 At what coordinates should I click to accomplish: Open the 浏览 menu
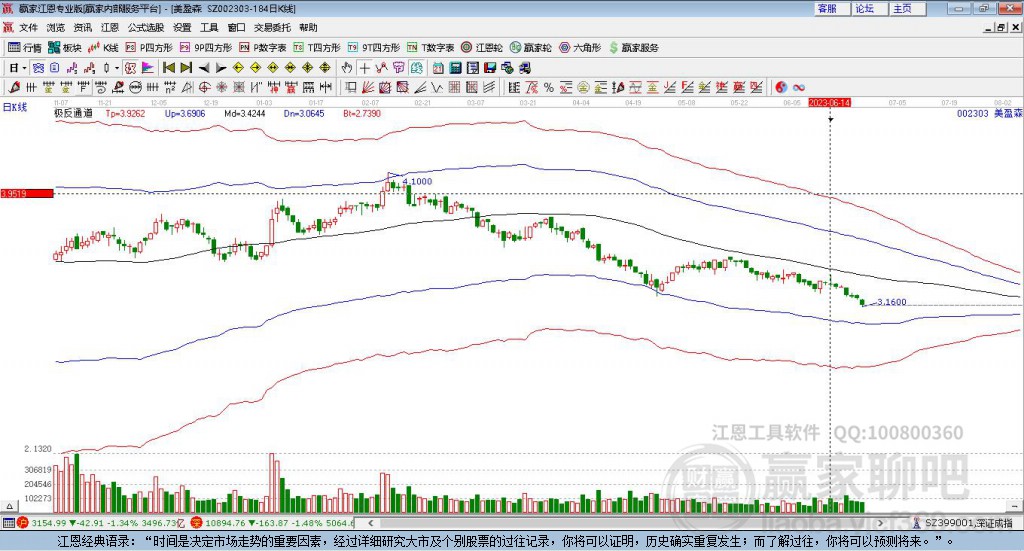pyautogui.click(x=56, y=27)
